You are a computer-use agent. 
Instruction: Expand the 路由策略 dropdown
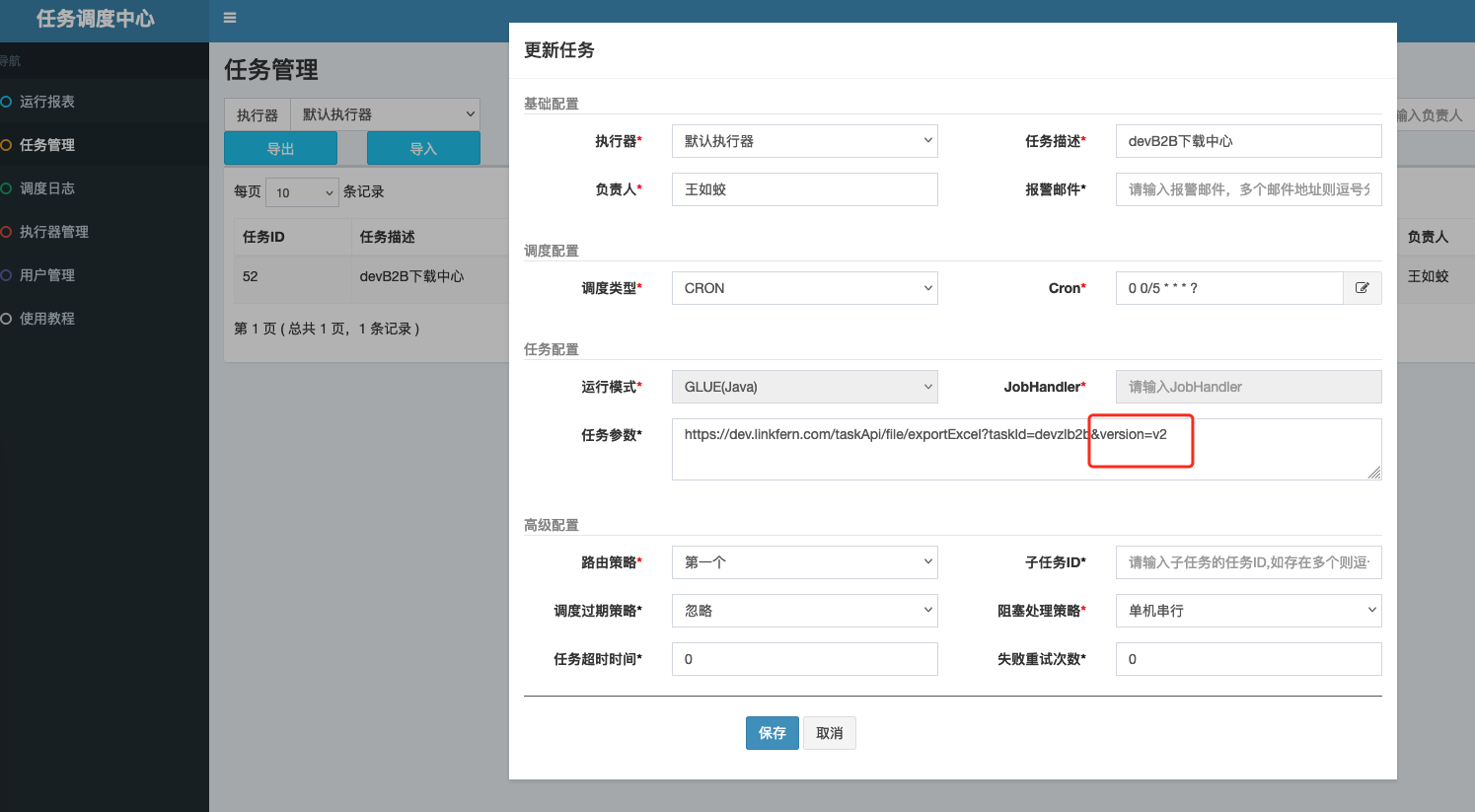click(804, 562)
